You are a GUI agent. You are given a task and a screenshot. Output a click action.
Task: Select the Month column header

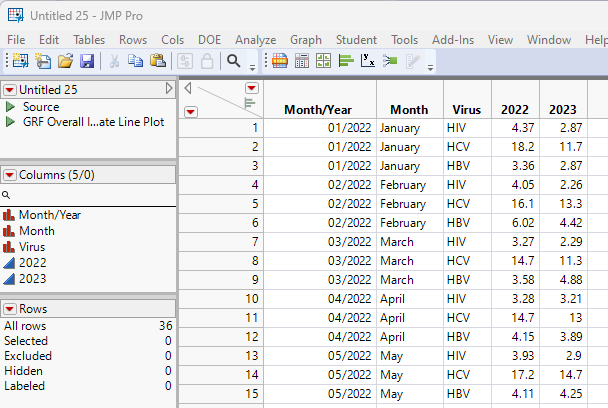pyautogui.click(x=410, y=100)
